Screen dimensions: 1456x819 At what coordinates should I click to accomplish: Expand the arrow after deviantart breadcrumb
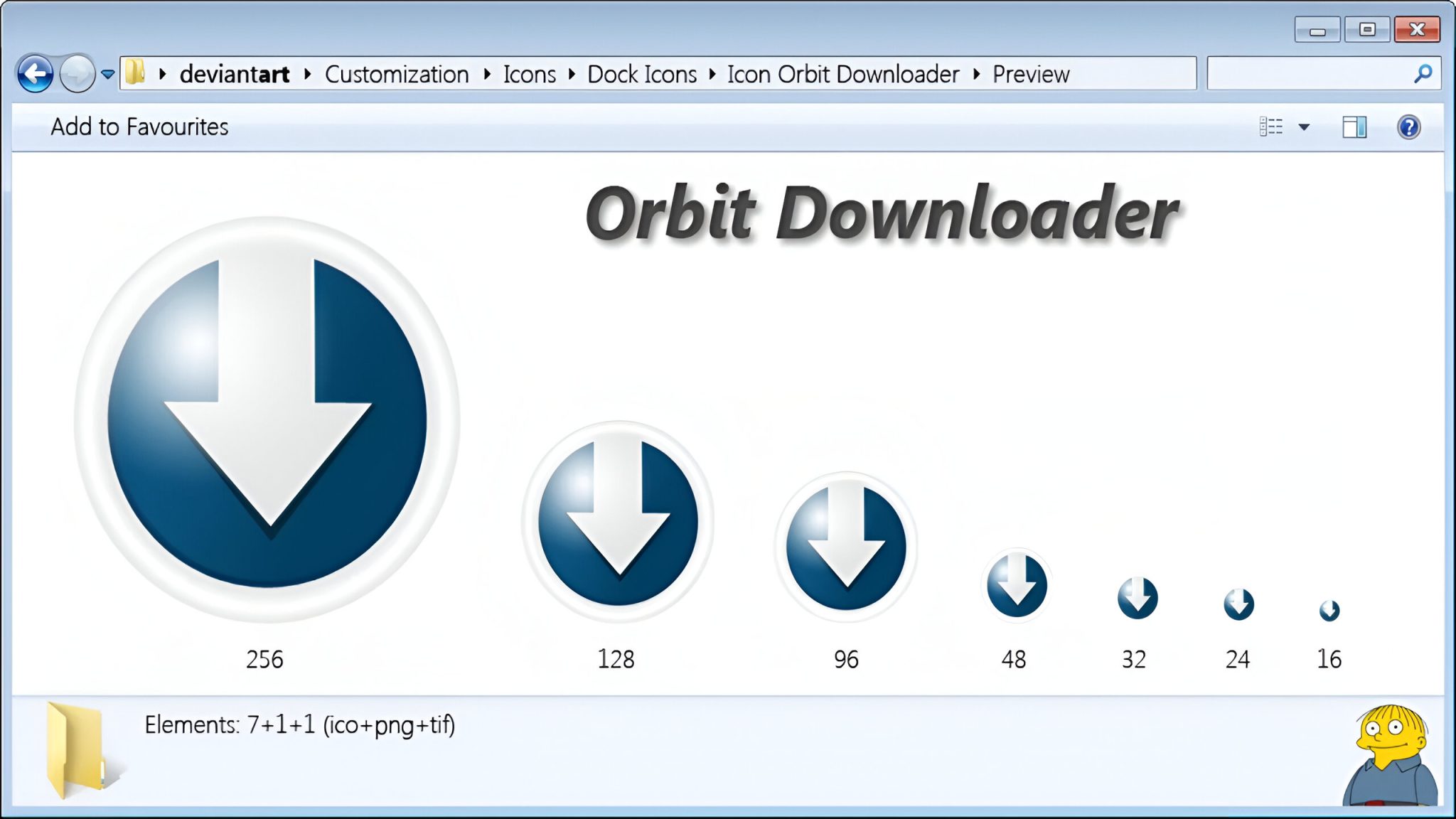[308, 74]
